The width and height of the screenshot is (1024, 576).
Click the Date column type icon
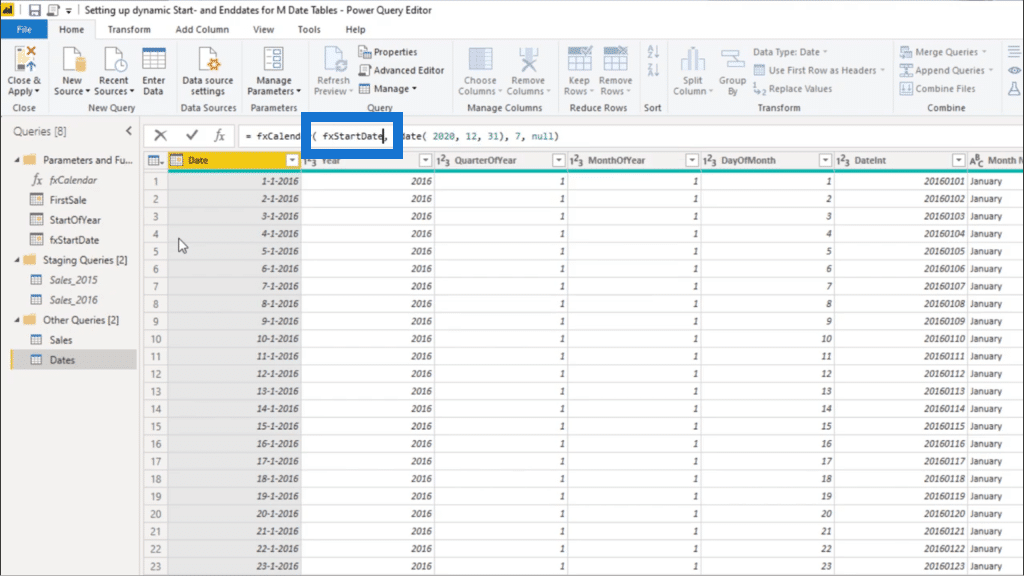click(x=176, y=160)
